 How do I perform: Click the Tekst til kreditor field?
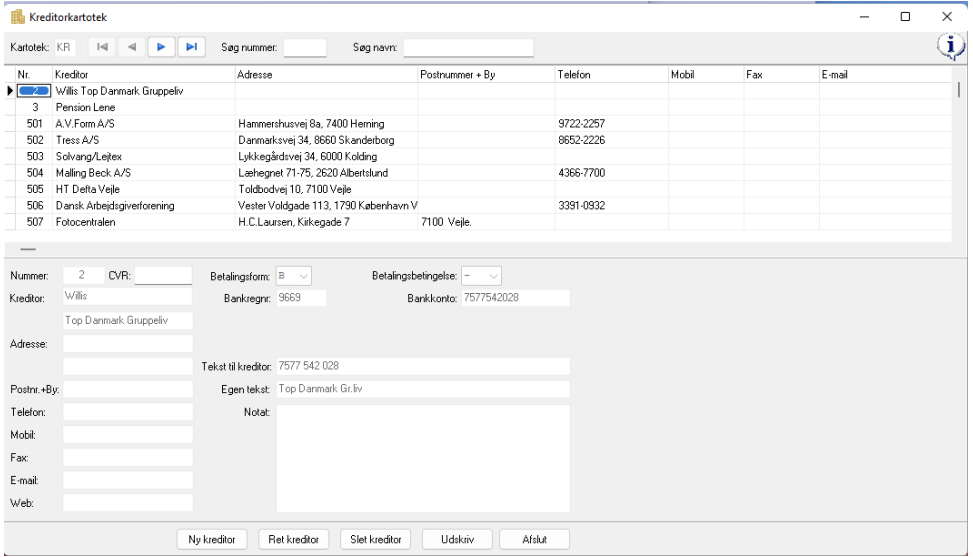[x=423, y=366]
